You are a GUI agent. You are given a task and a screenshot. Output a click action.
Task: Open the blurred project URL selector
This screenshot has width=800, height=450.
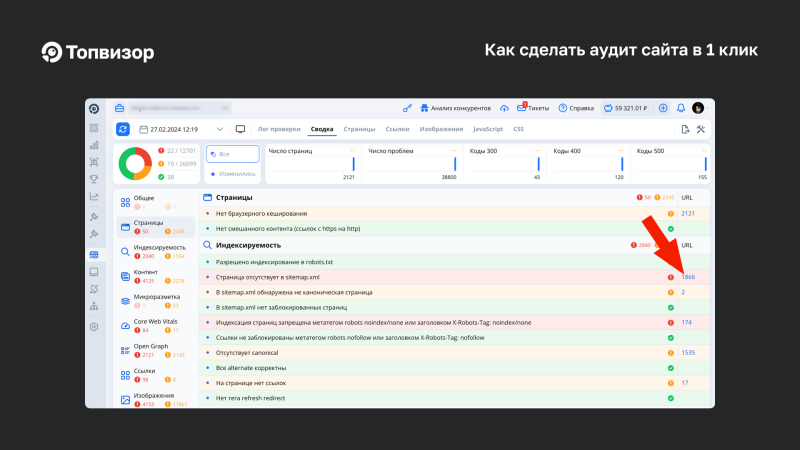[x=179, y=108]
